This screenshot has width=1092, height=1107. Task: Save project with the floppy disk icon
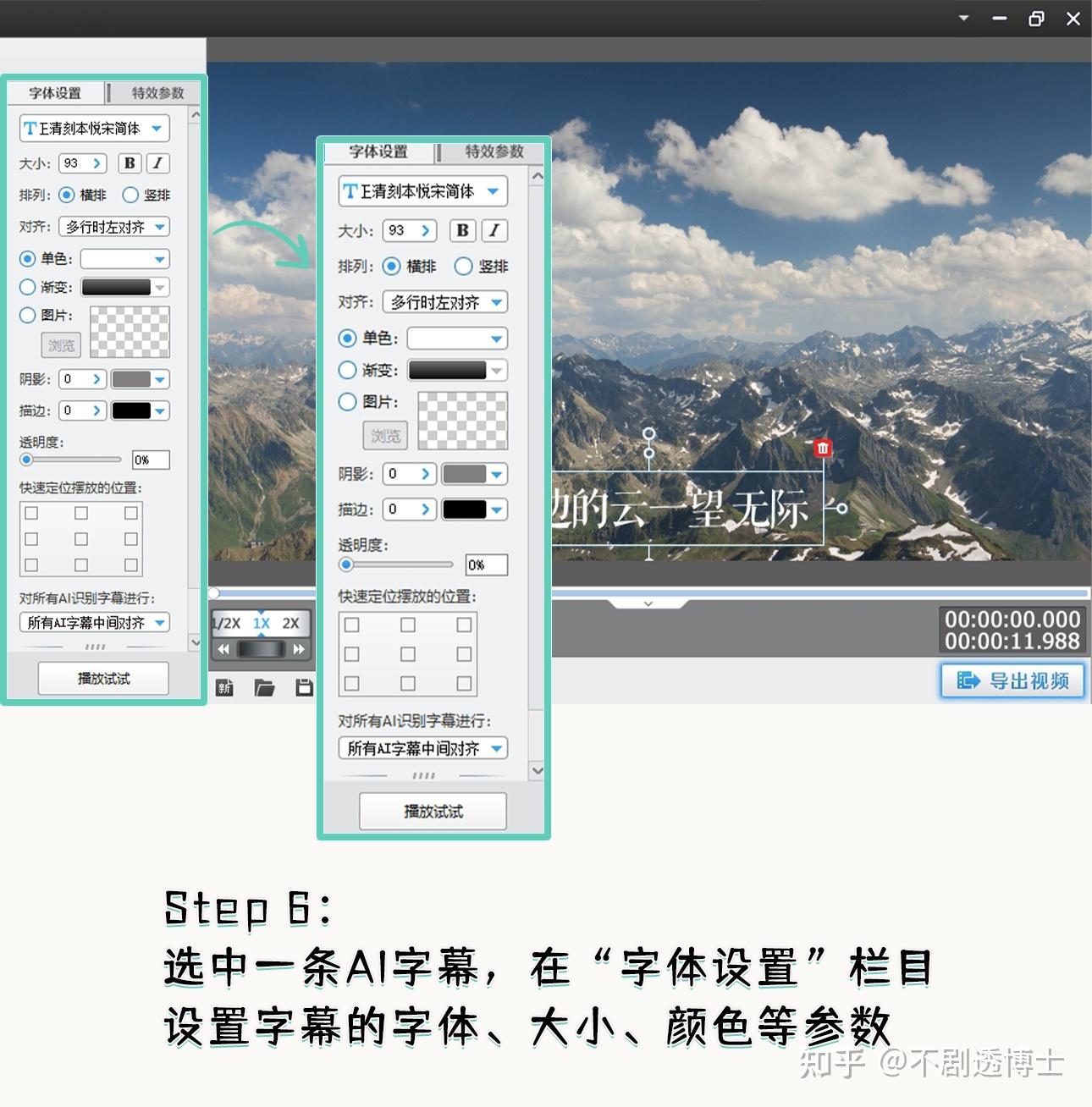(305, 687)
